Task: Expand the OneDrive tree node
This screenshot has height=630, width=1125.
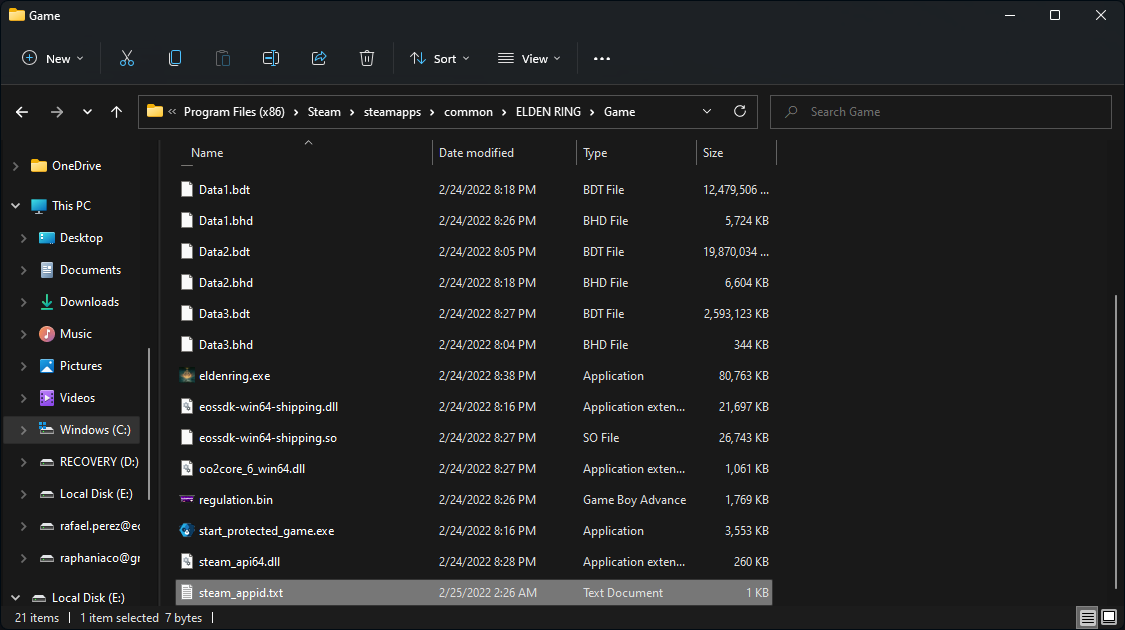Action: coord(16,166)
